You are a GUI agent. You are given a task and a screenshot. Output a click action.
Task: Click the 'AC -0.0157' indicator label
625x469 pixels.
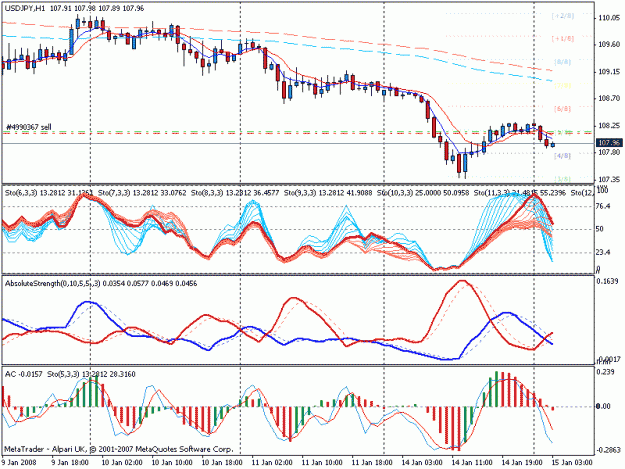pyautogui.click(x=24, y=374)
